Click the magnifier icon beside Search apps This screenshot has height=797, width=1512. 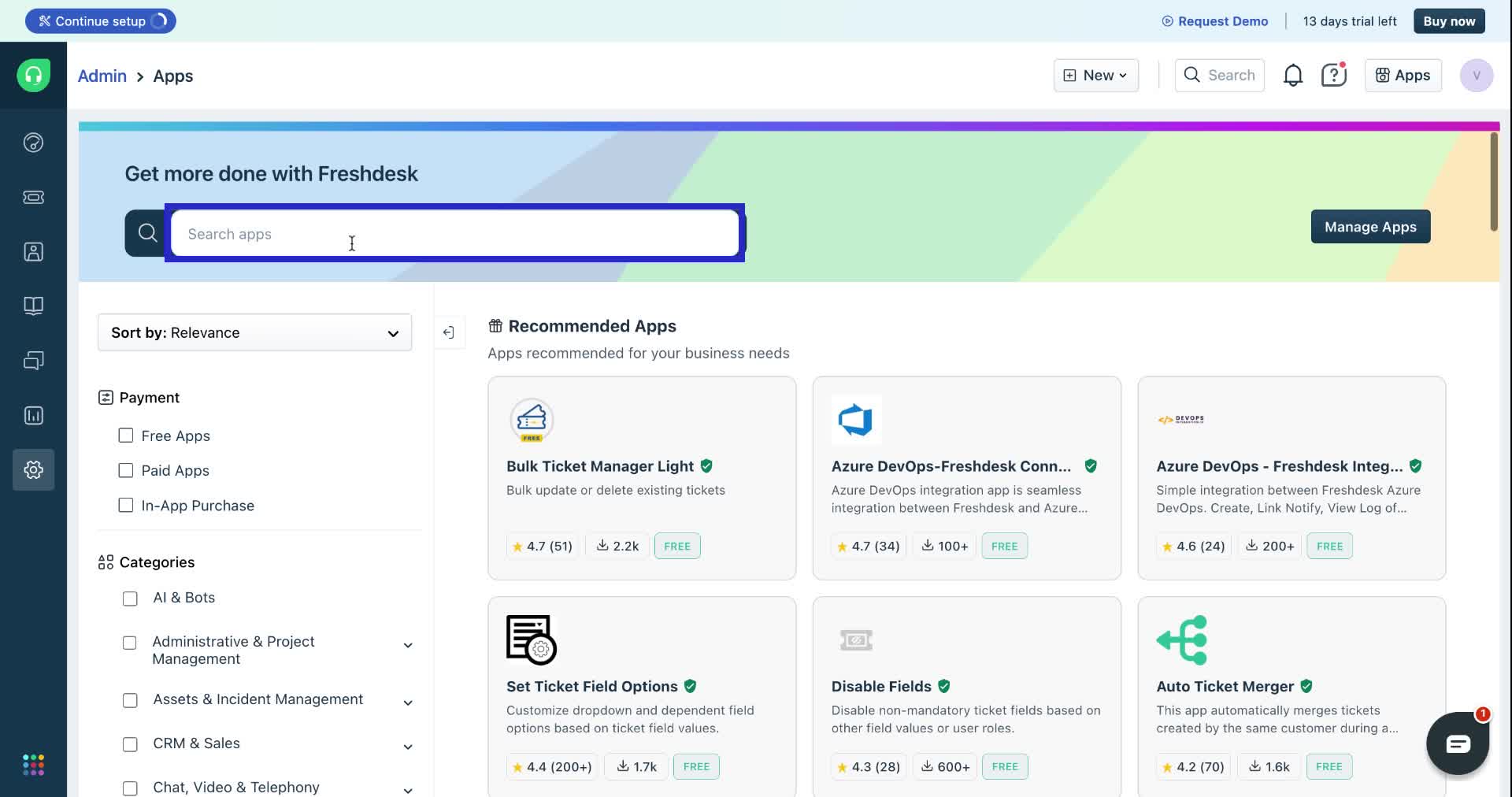tap(147, 233)
